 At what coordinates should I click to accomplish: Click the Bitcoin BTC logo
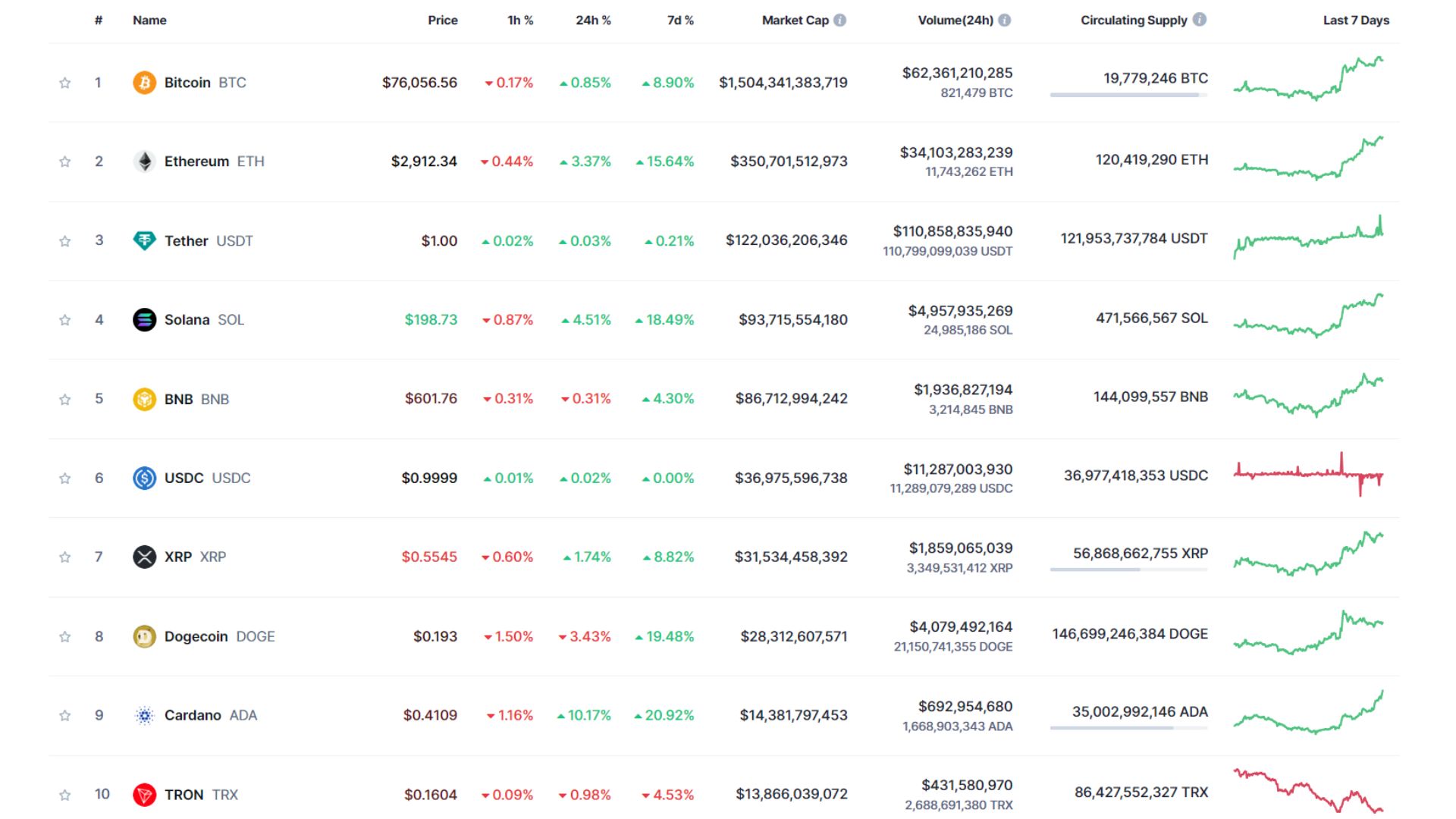pos(143,82)
